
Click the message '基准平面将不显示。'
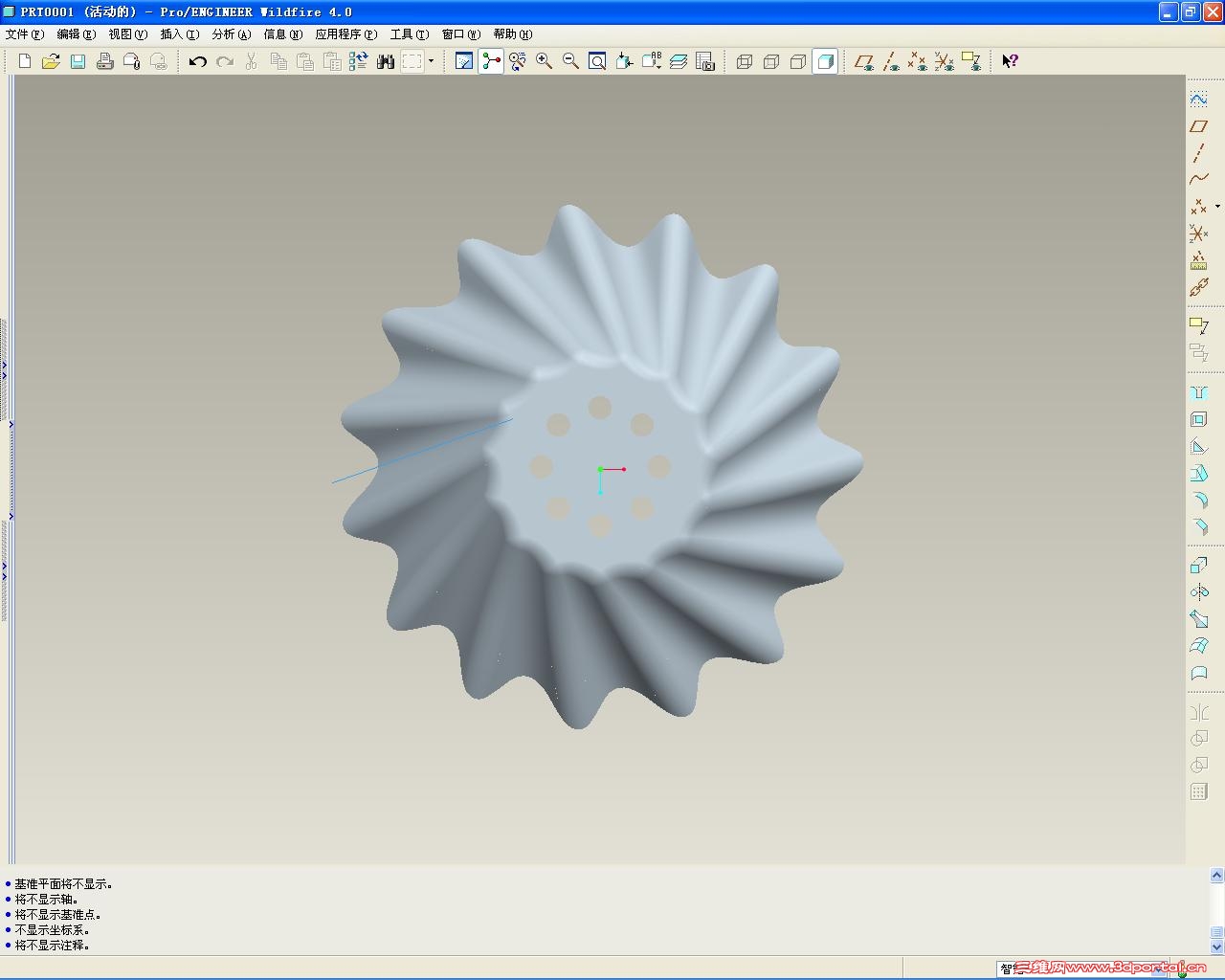[x=63, y=884]
